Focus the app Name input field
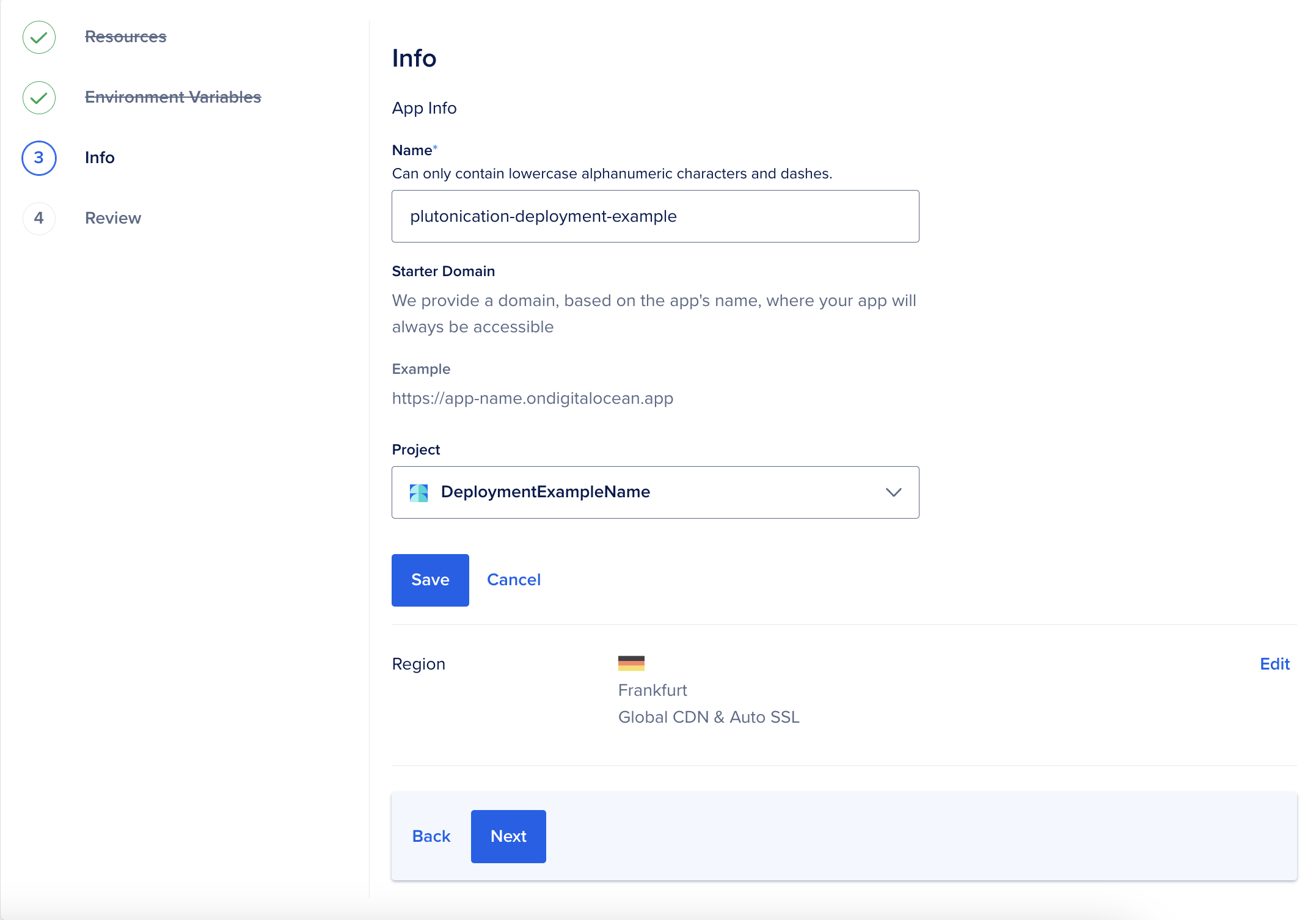Screen dimensions: 1316x920 (655, 216)
